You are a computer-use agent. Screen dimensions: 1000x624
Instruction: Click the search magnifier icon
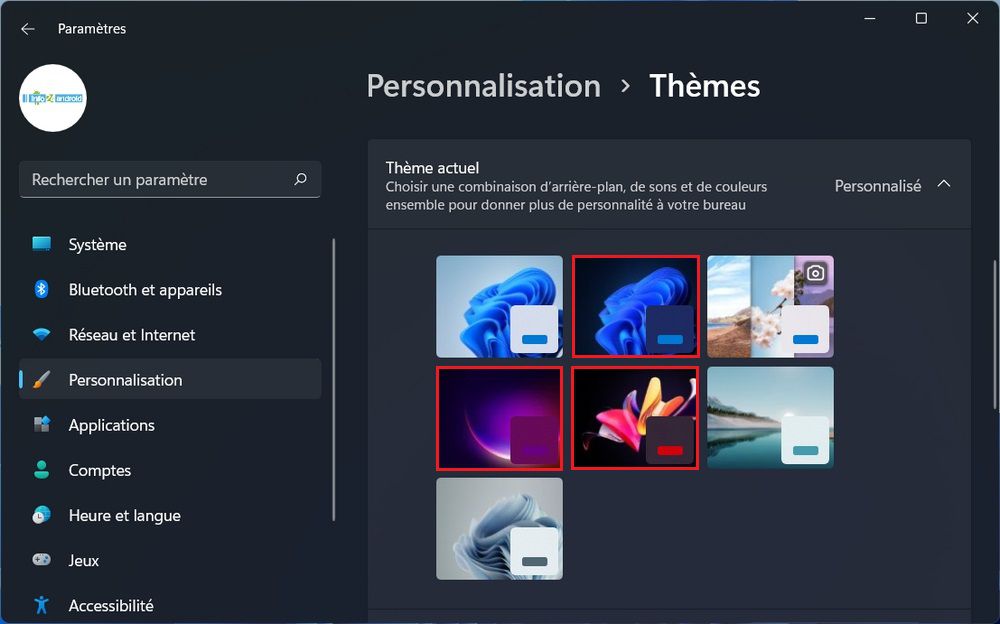300,179
